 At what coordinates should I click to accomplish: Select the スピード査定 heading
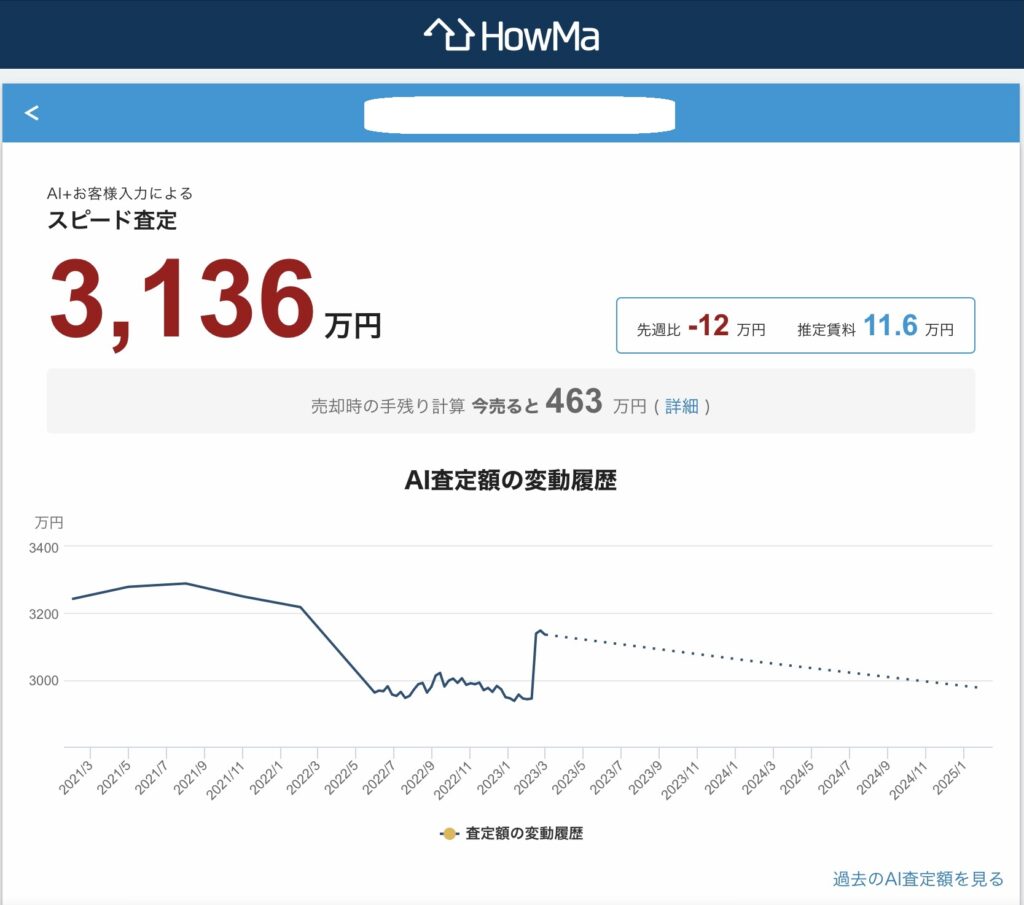coord(112,220)
